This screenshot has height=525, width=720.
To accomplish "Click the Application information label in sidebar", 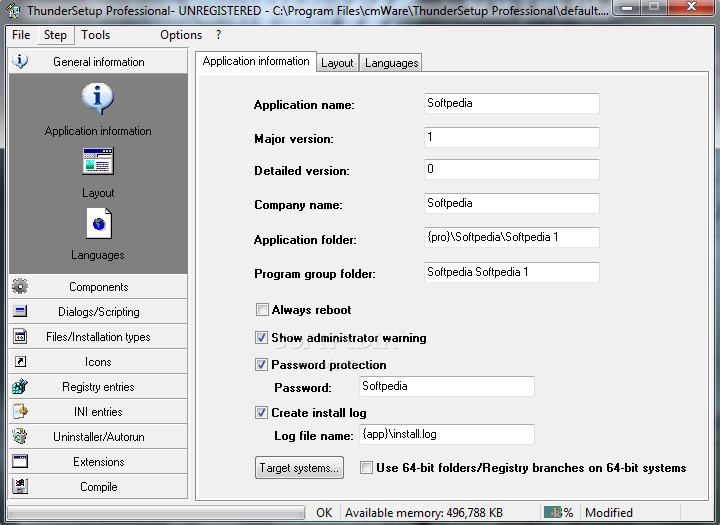I will (98, 131).
